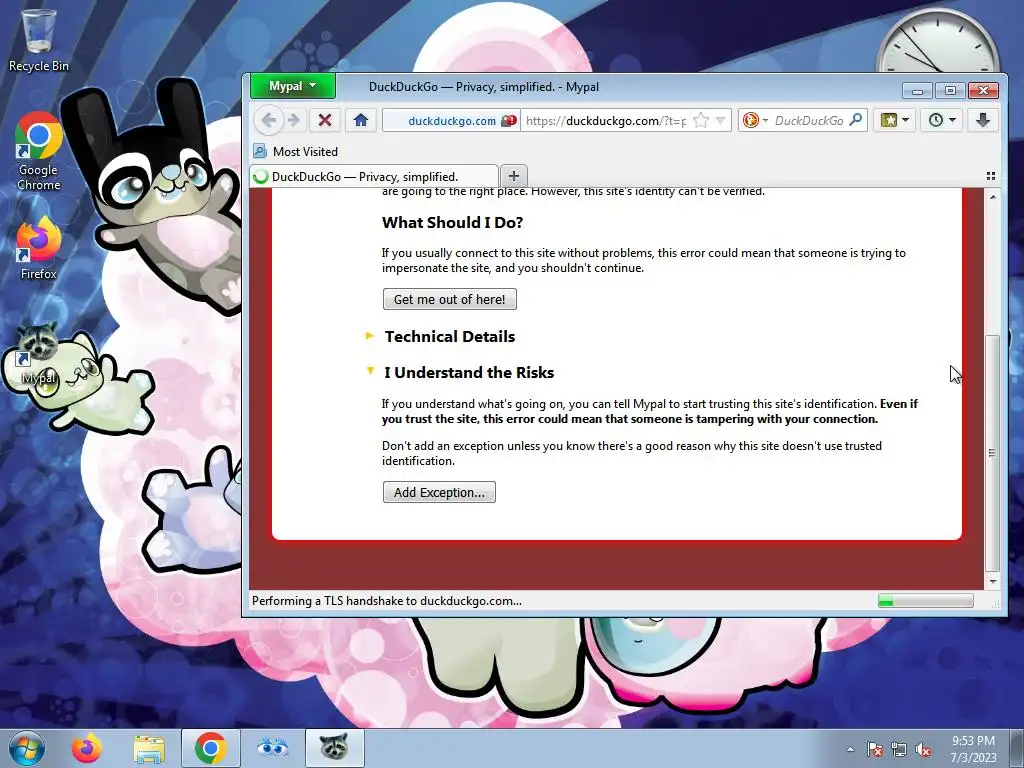Focus the DuckDuckGo search box
This screenshot has height=768, width=1024.
[x=808, y=121]
